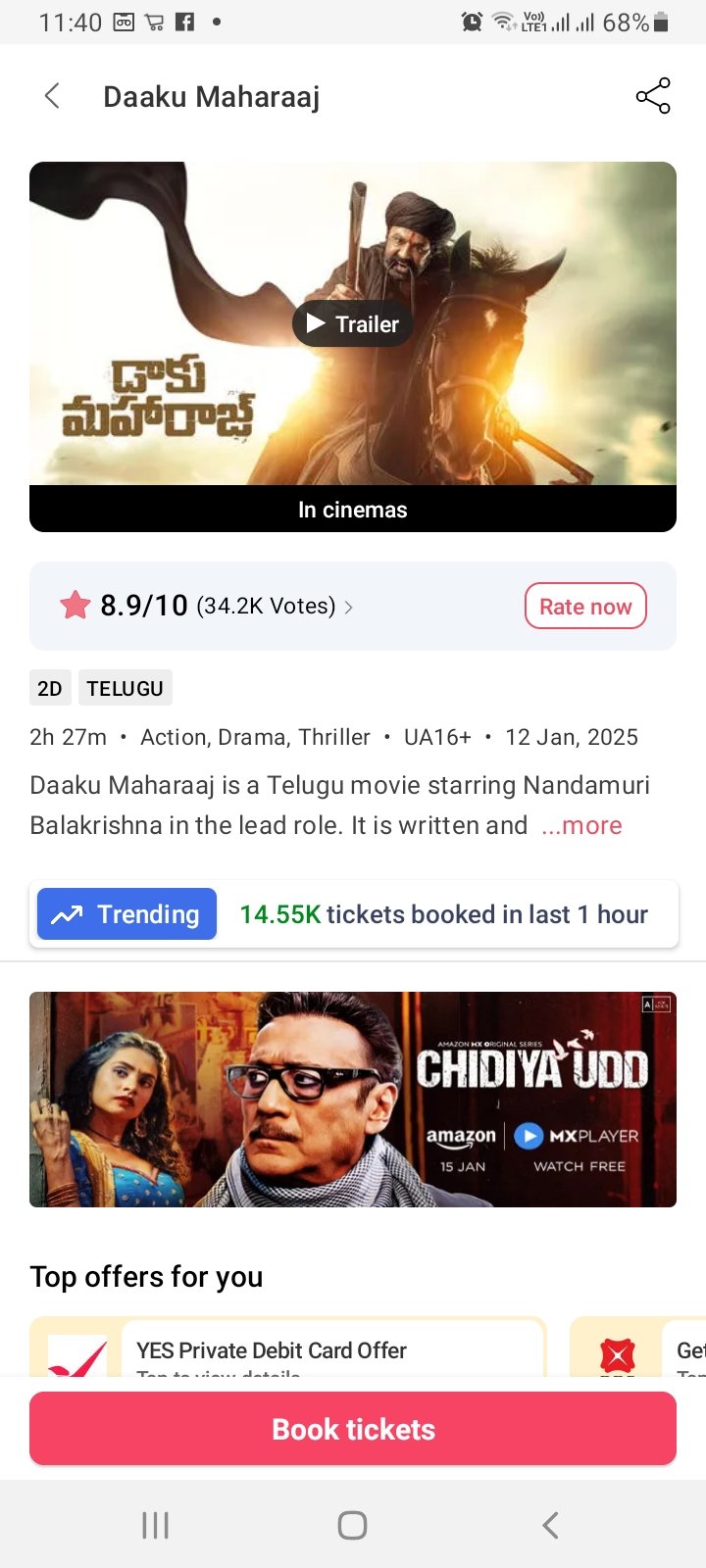The width and height of the screenshot is (706, 1568).
Task: Expand votes details chevron beside 34.2K Votes
Action: tap(348, 607)
